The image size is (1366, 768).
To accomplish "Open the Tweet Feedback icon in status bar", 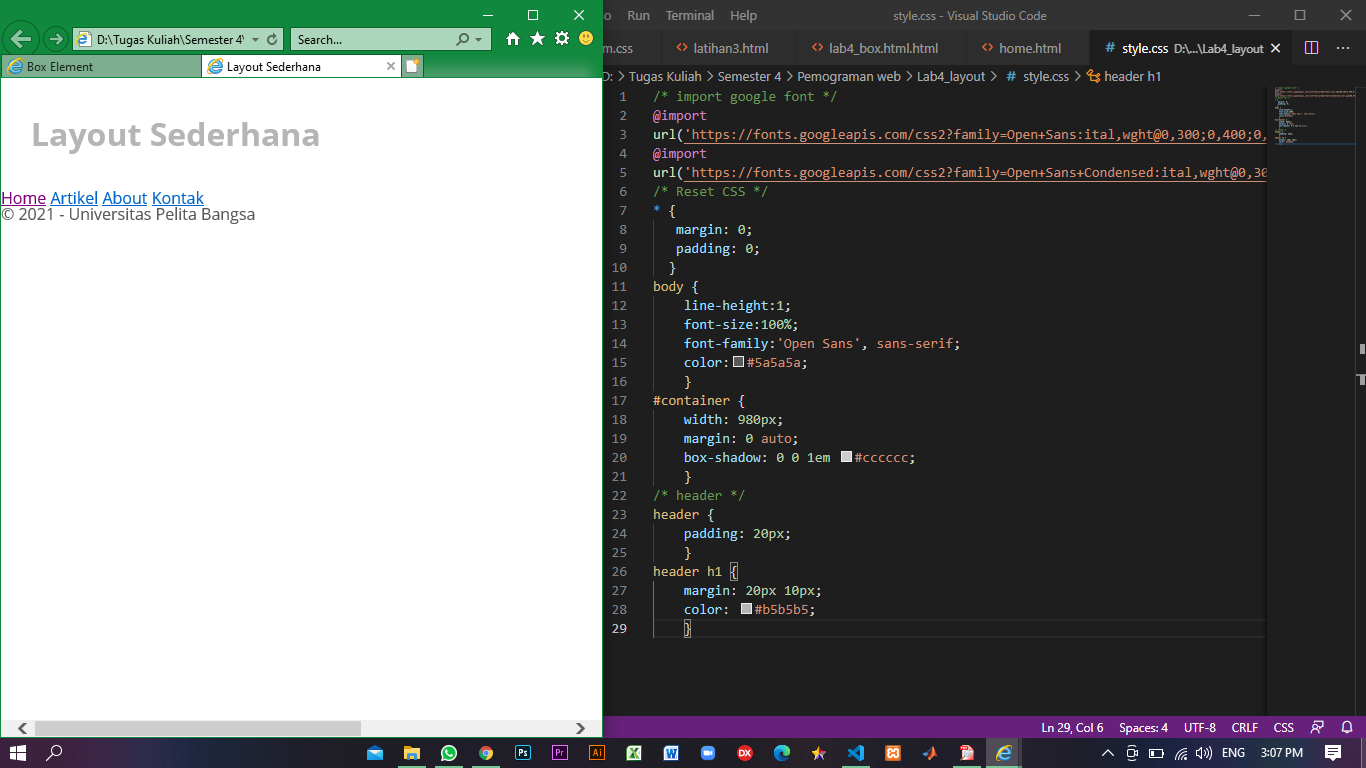I will [x=1318, y=727].
